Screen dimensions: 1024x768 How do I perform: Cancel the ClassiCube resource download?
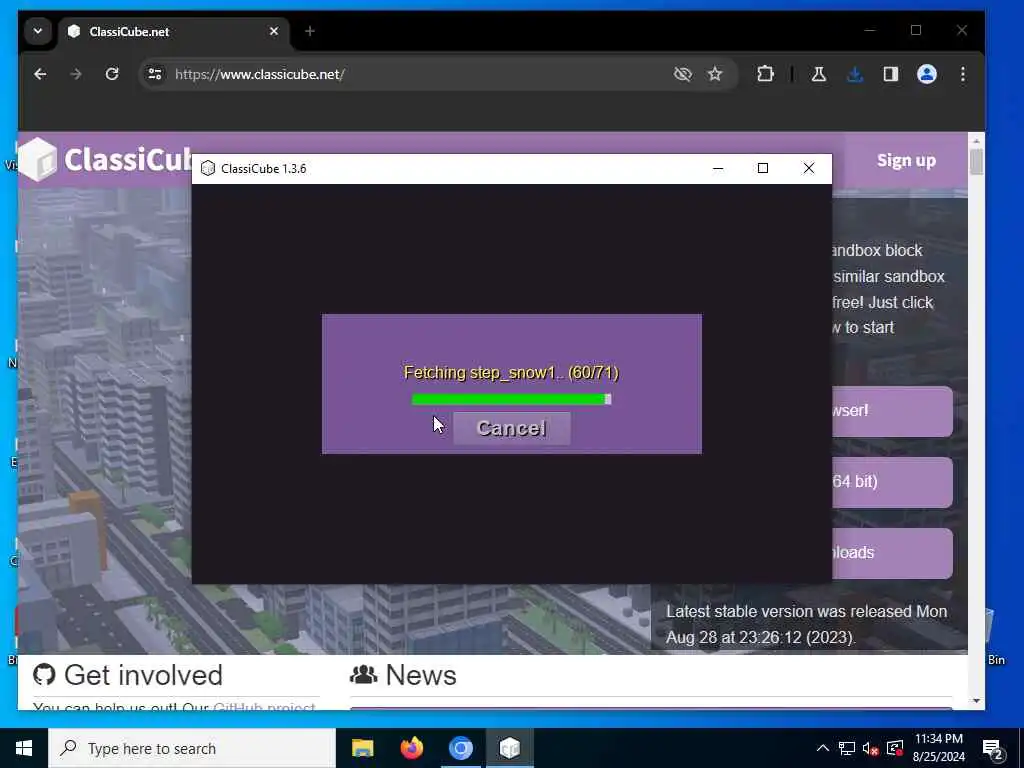coord(511,428)
